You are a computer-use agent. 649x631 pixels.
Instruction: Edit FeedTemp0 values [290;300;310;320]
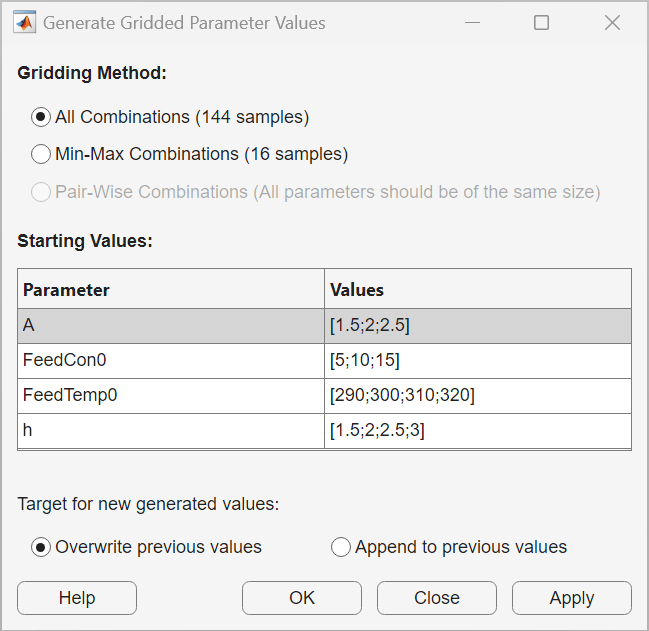477,395
